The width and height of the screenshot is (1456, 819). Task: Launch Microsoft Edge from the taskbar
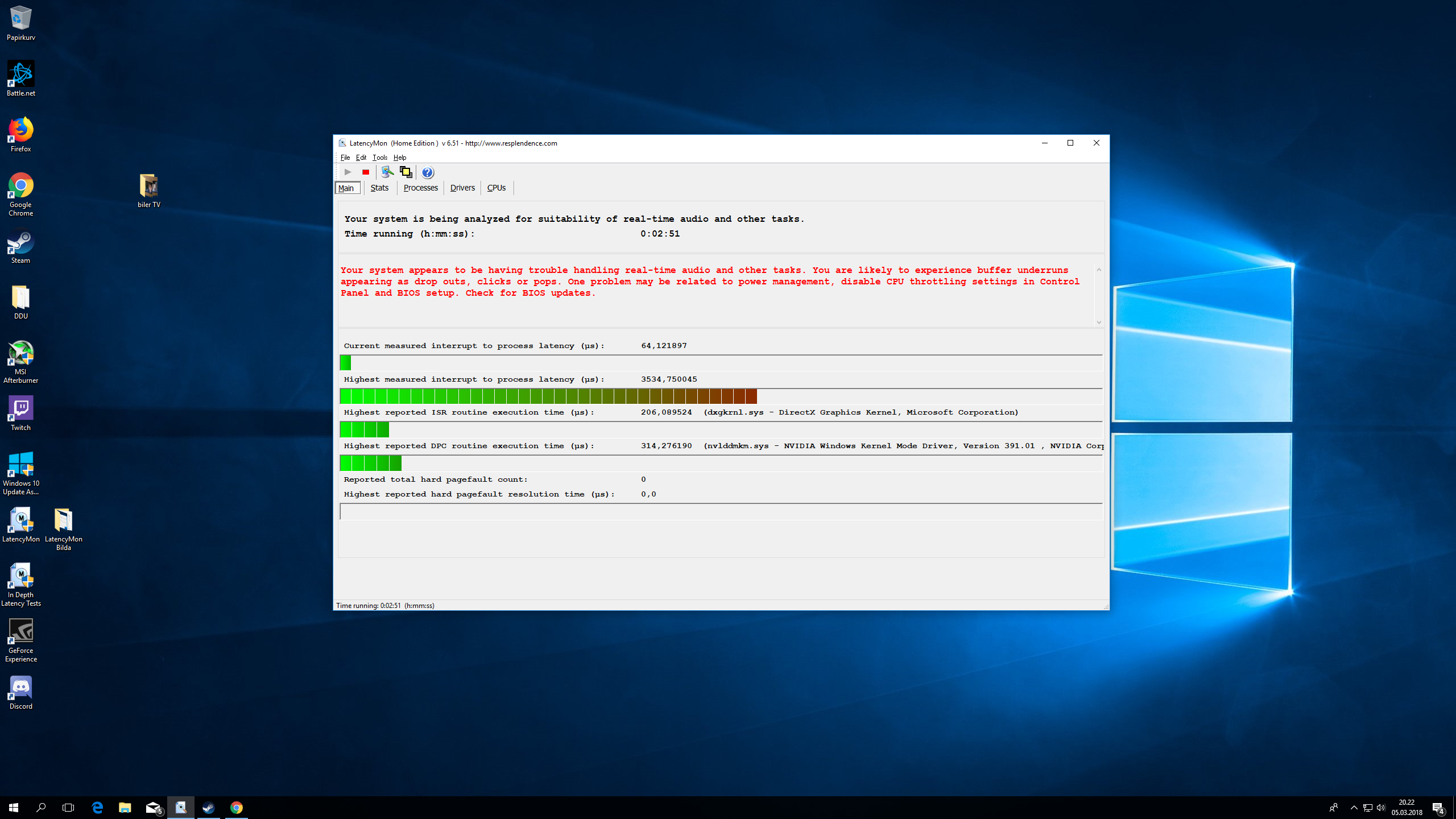[97, 808]
